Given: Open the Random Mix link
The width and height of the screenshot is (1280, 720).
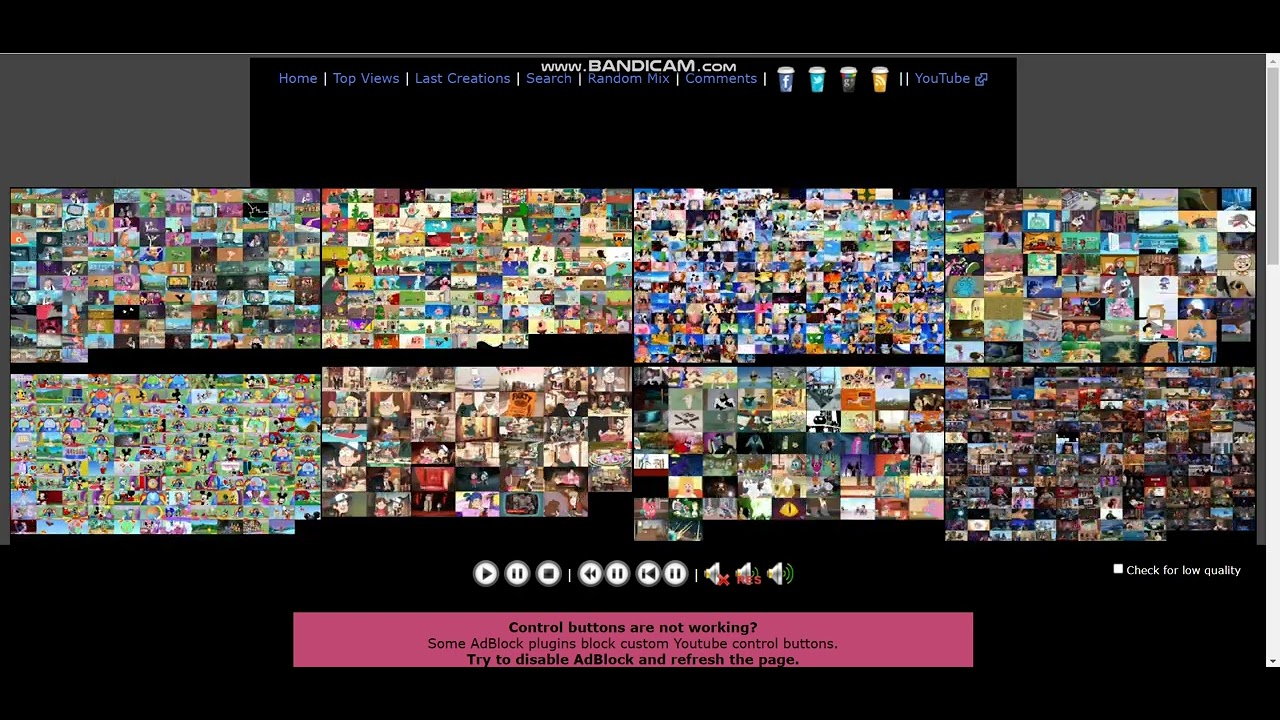Looking at the screenshot, I should (628, 78).
